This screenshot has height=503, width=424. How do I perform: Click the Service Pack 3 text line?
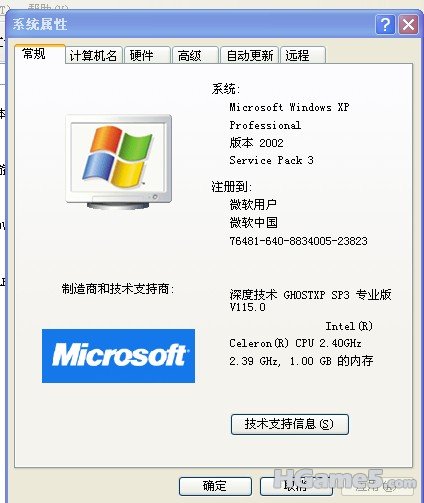point(271,160)
